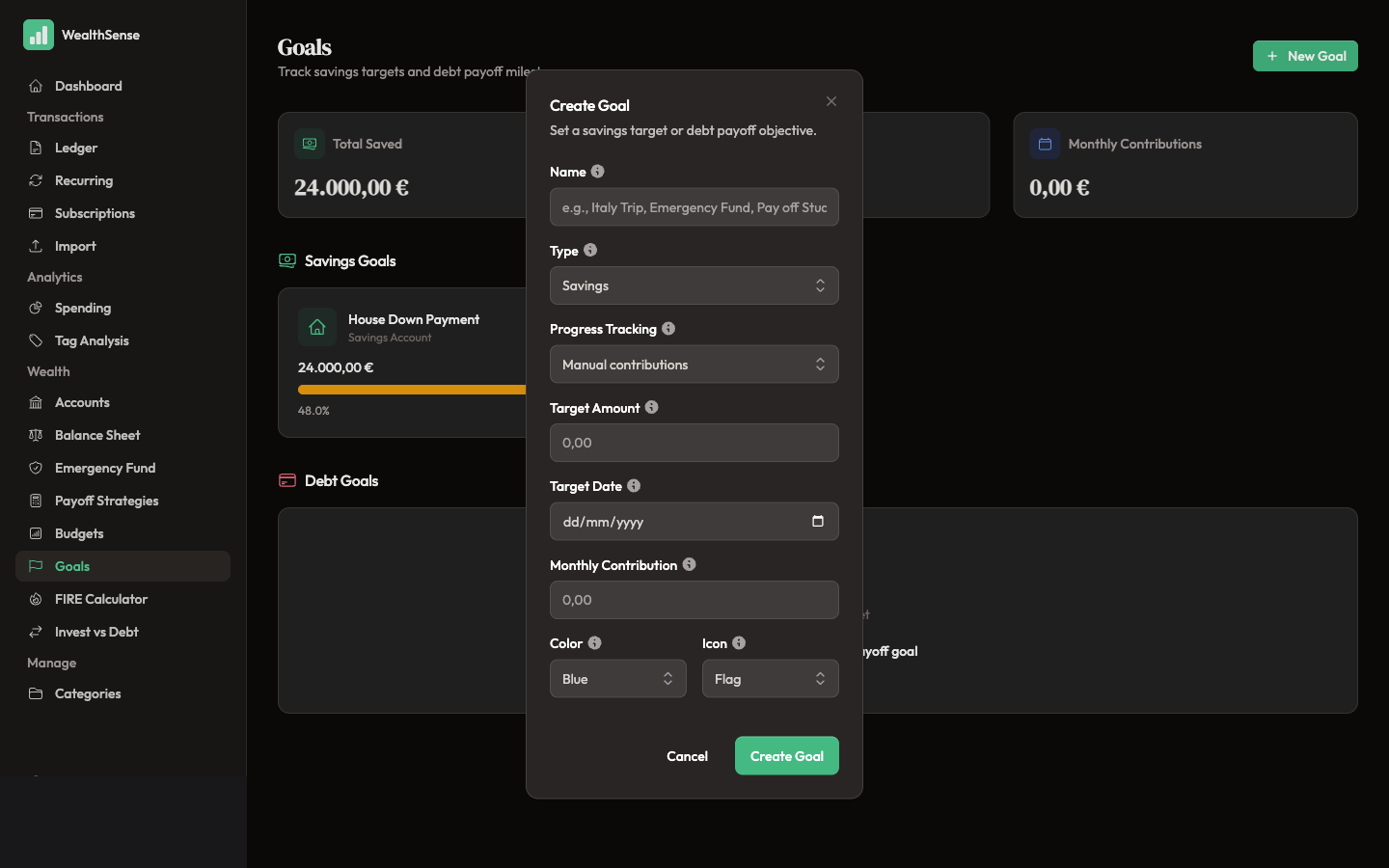
Task: Click the 24.000,00 € Total Saved value
Action: 351,188
